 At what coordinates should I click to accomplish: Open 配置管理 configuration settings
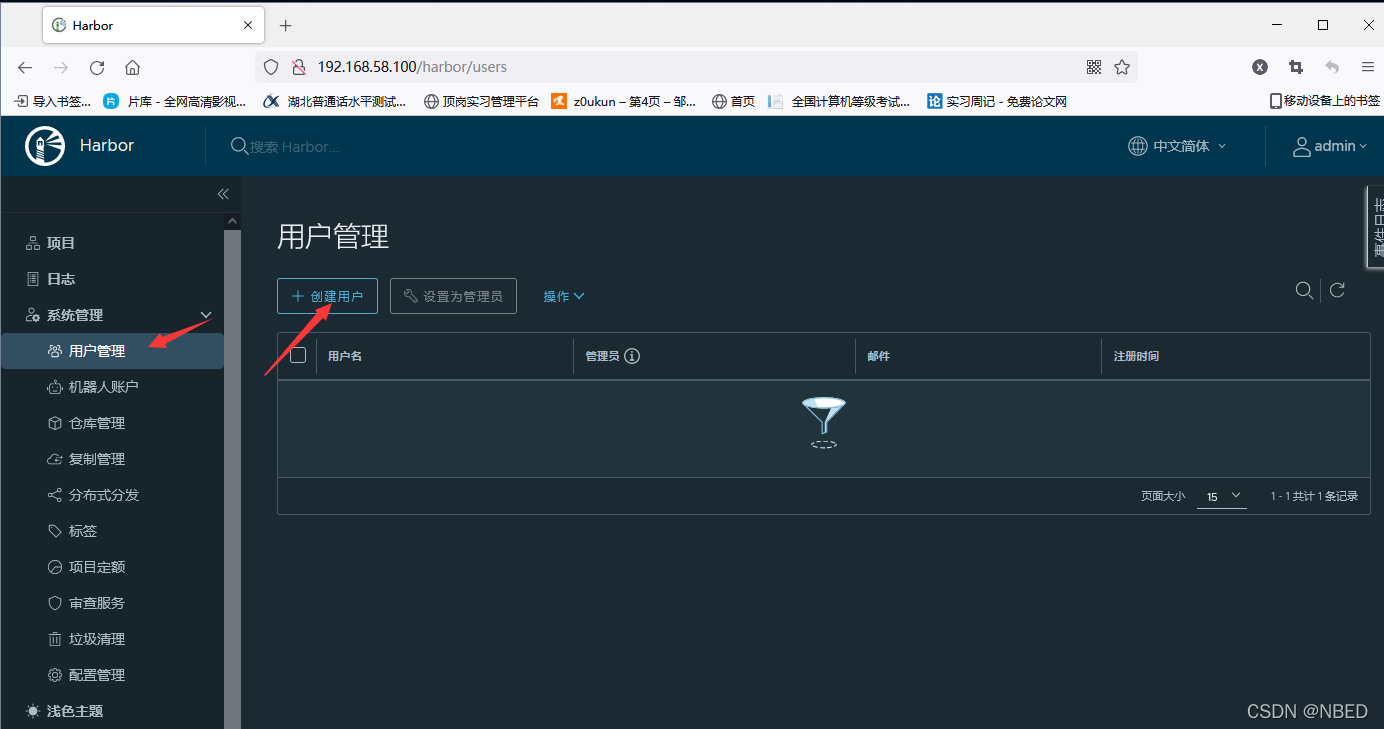tap(95, 674)
